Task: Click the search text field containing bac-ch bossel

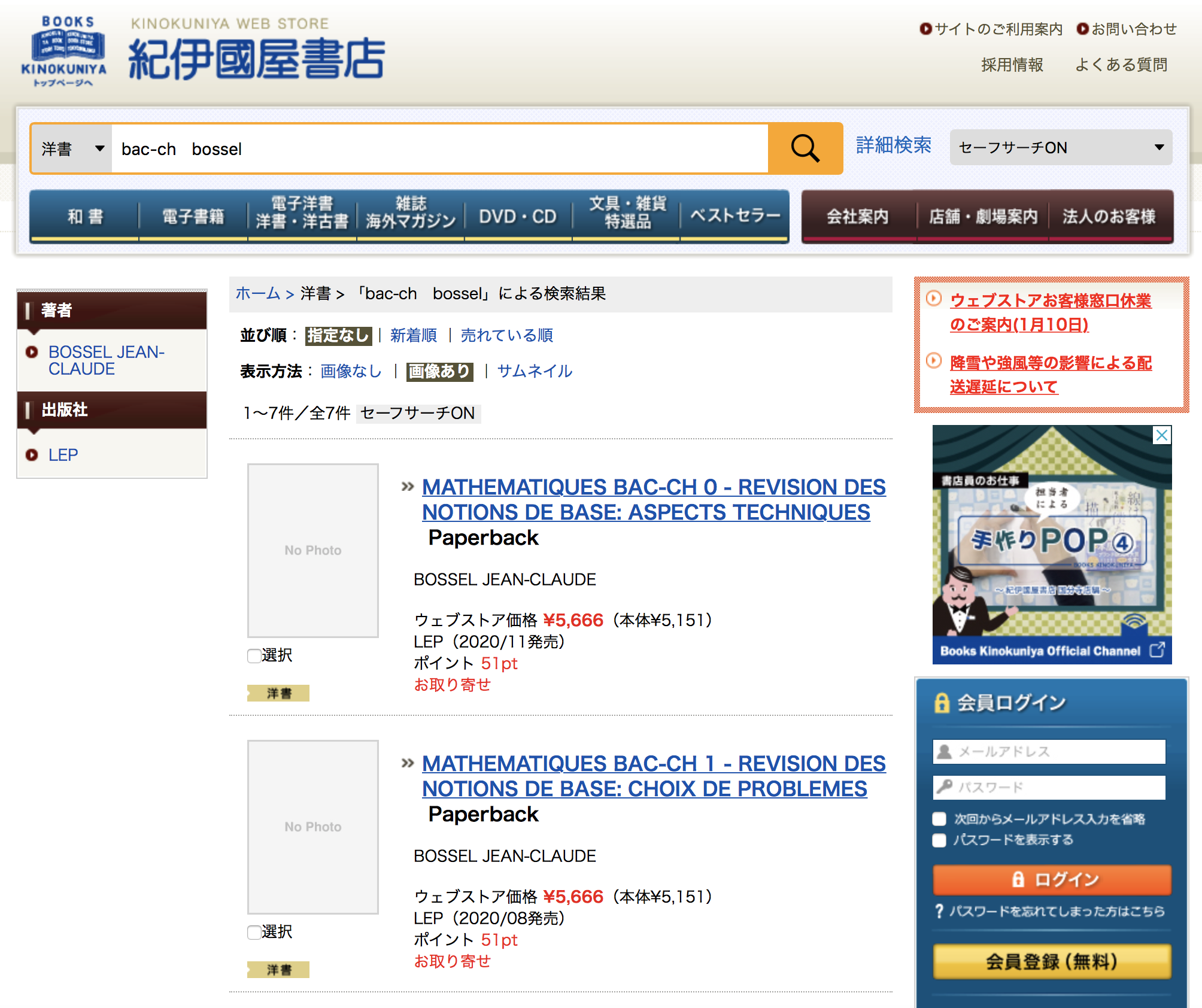Action: [x=439, y=148]
